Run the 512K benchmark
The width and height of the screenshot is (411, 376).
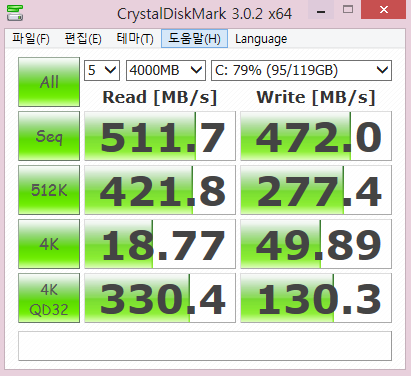pyautogui.click(x=49, y=190)
